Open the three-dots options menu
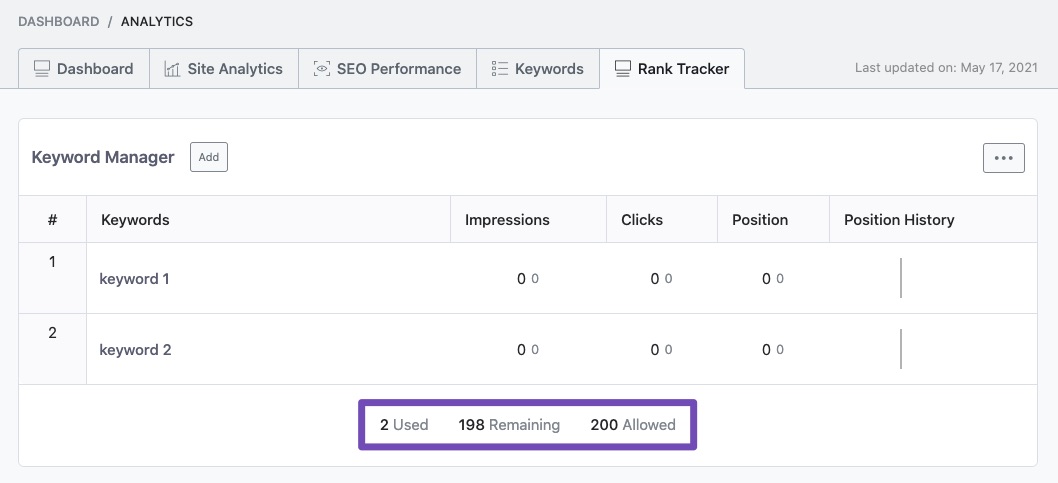1058x483 pixels. pos(1003,158)
